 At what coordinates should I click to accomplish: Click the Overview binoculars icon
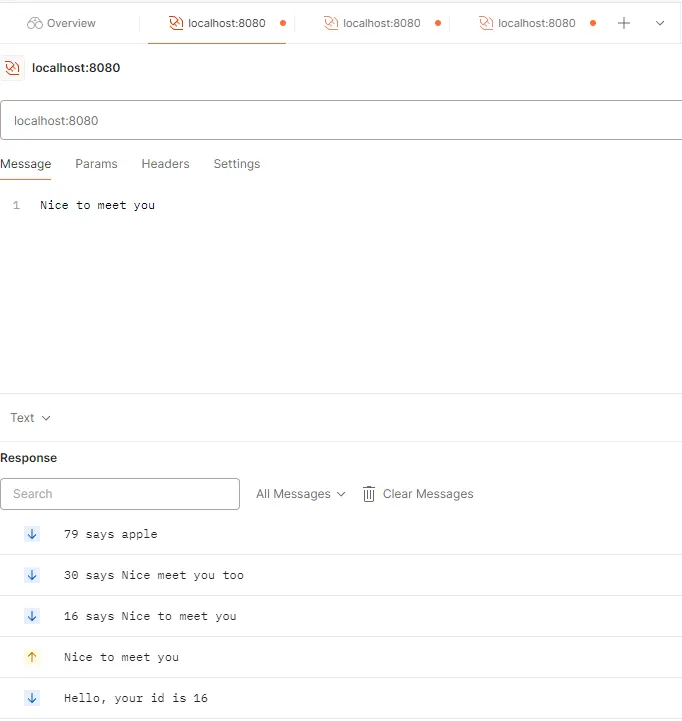click(34, 23)
